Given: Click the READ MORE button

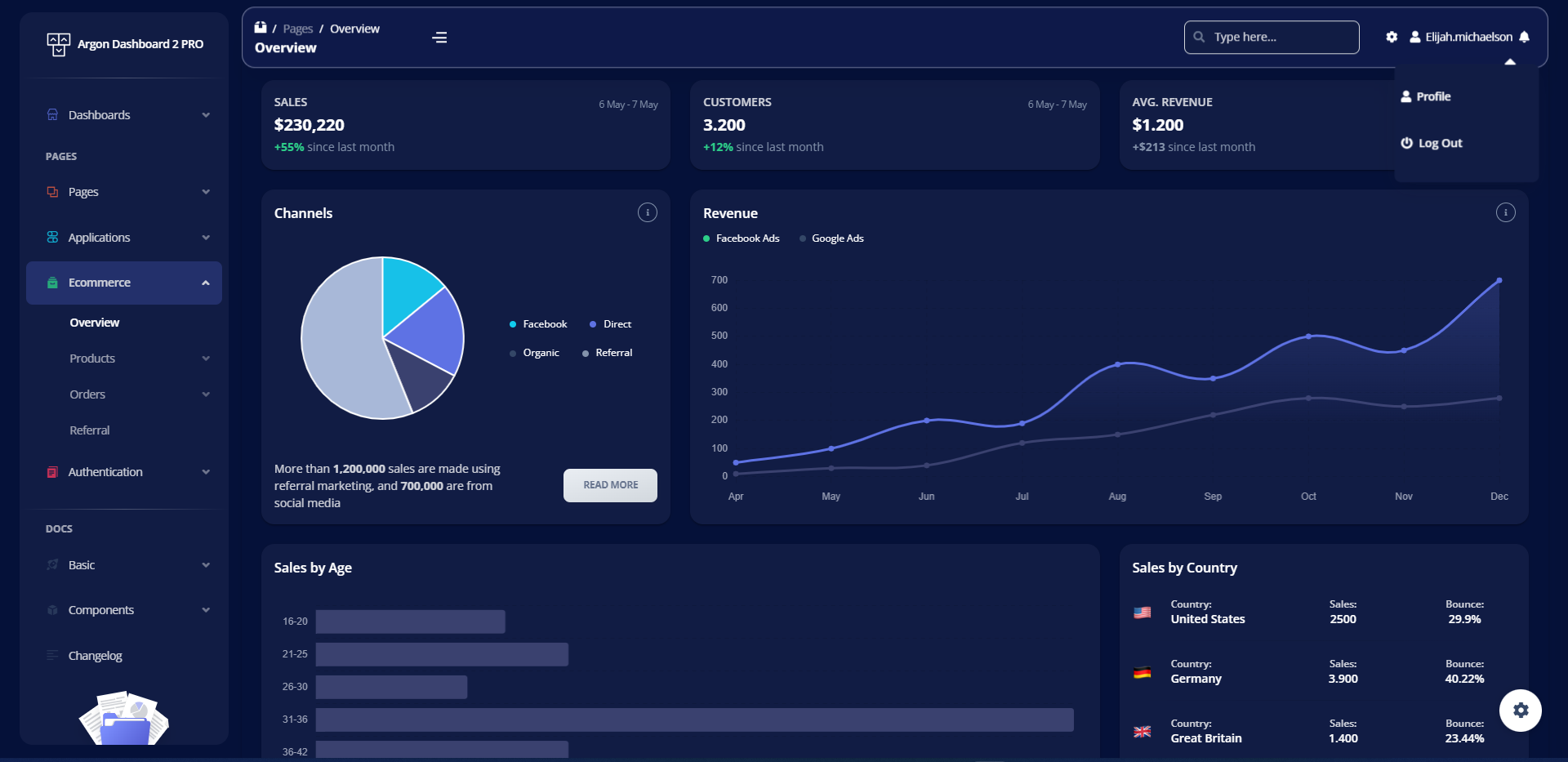Looking at the screenshot, I should coord(609,484).
